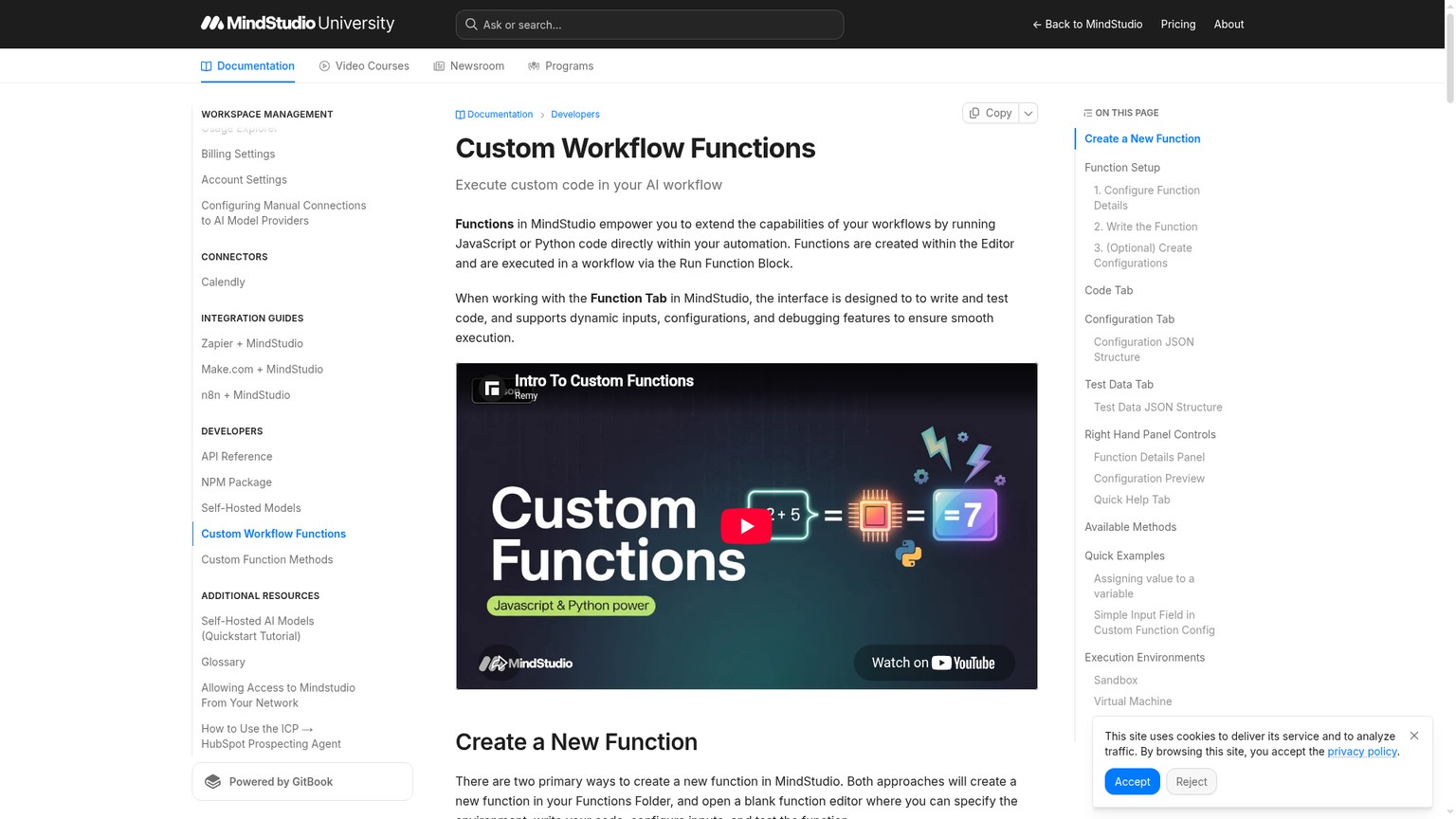Click the video channel avatar icon
1456x819 pixels.
[x=492, y=389]
